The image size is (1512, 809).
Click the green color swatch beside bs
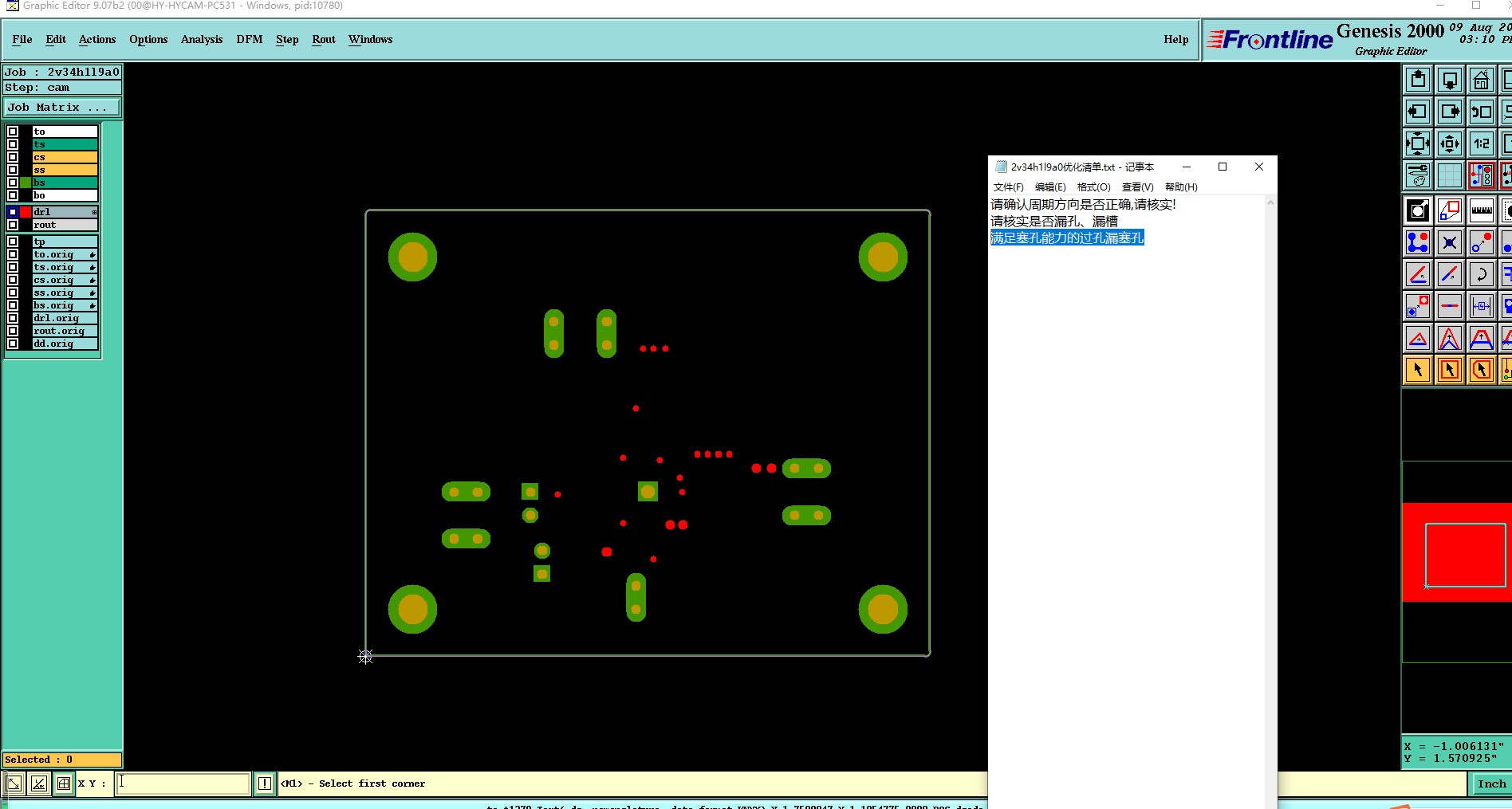[26, 183]
